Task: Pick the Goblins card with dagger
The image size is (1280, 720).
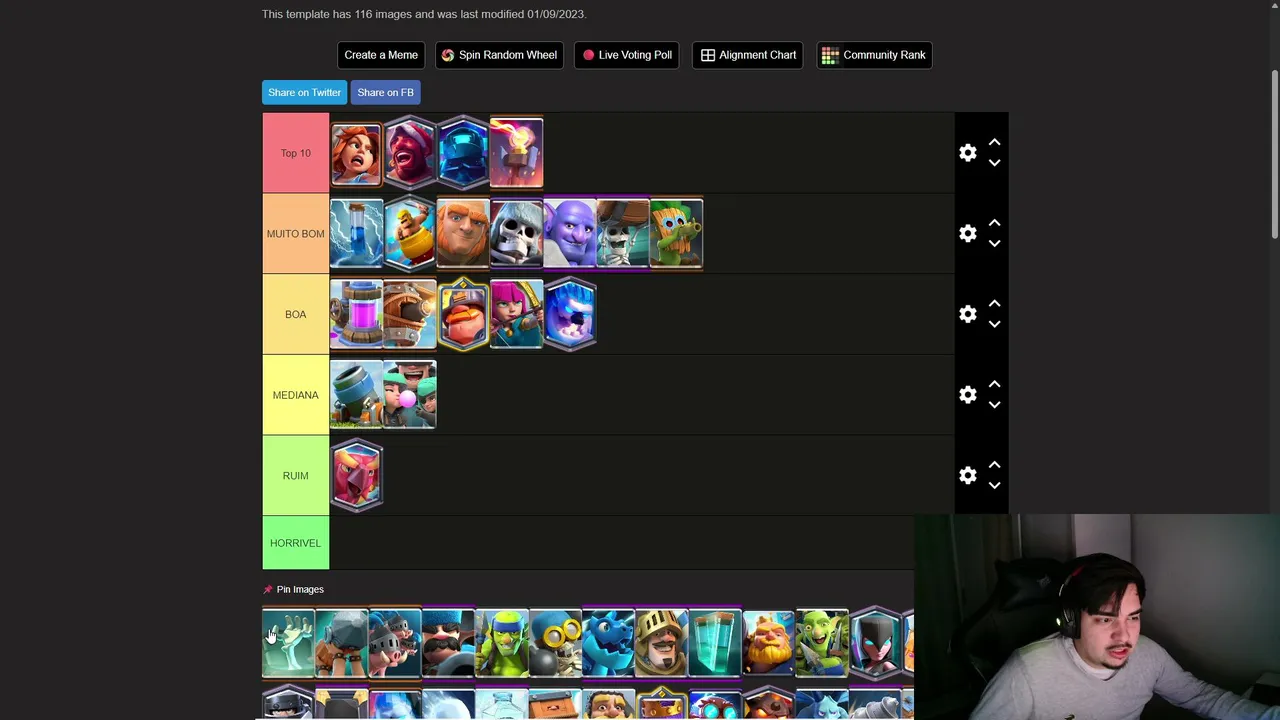Action: tap(822, 643)
